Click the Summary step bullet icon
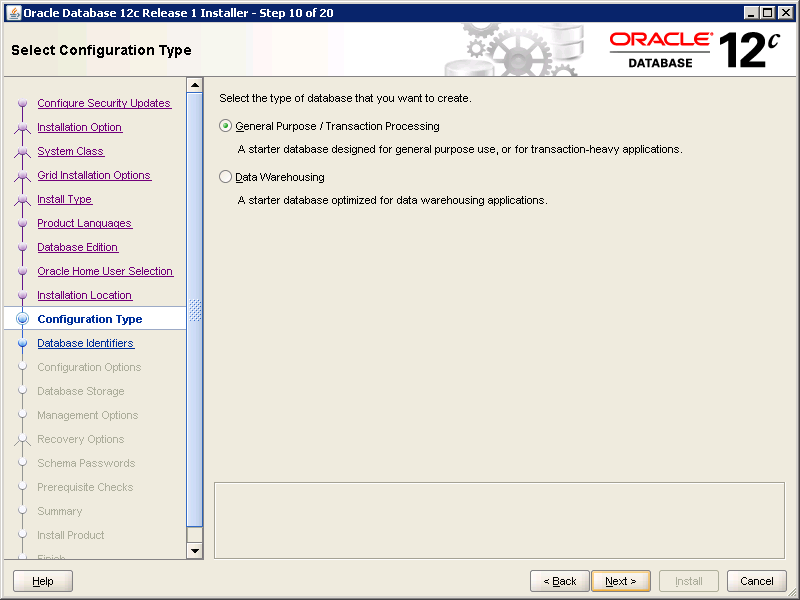The image size is (800, 600). [x=22, y=511]
